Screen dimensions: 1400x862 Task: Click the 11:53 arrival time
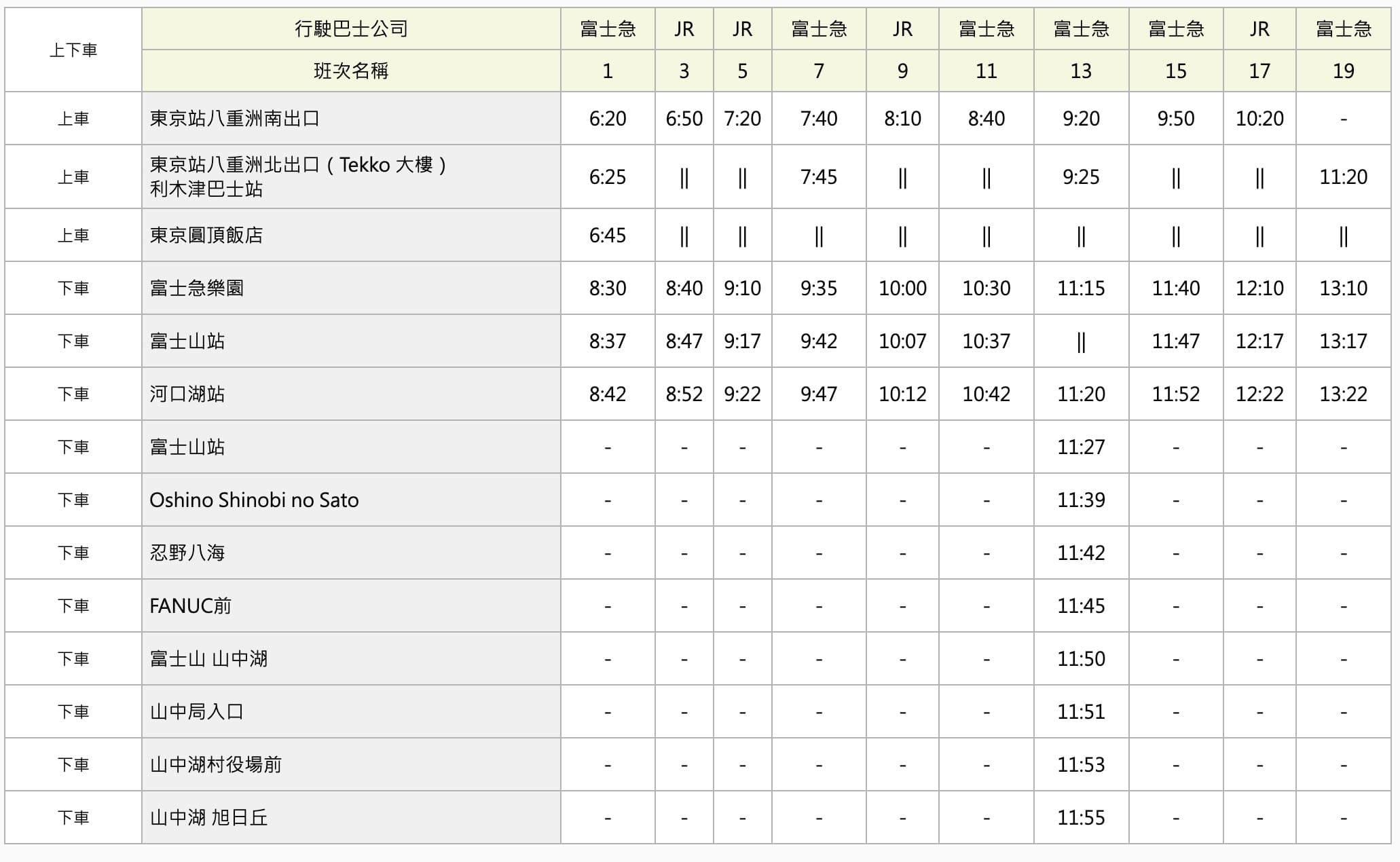1081,765
